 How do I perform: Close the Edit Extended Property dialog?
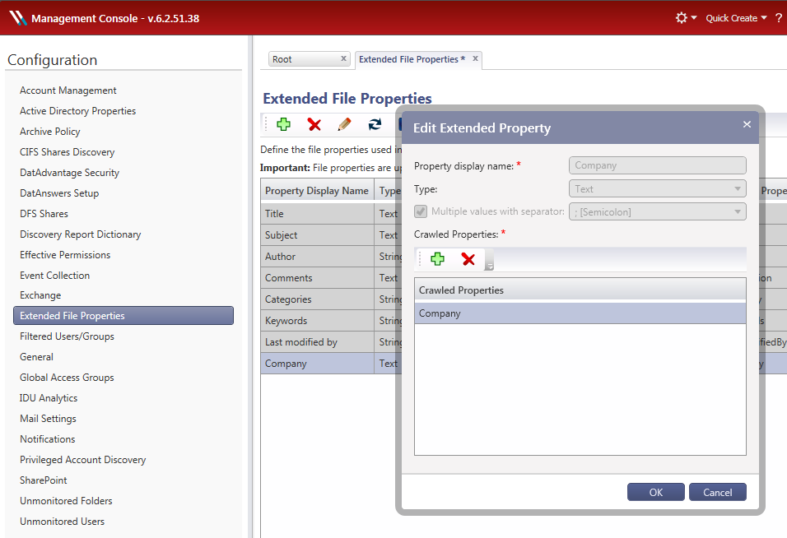pyautogui.click(x=747, y=124)
